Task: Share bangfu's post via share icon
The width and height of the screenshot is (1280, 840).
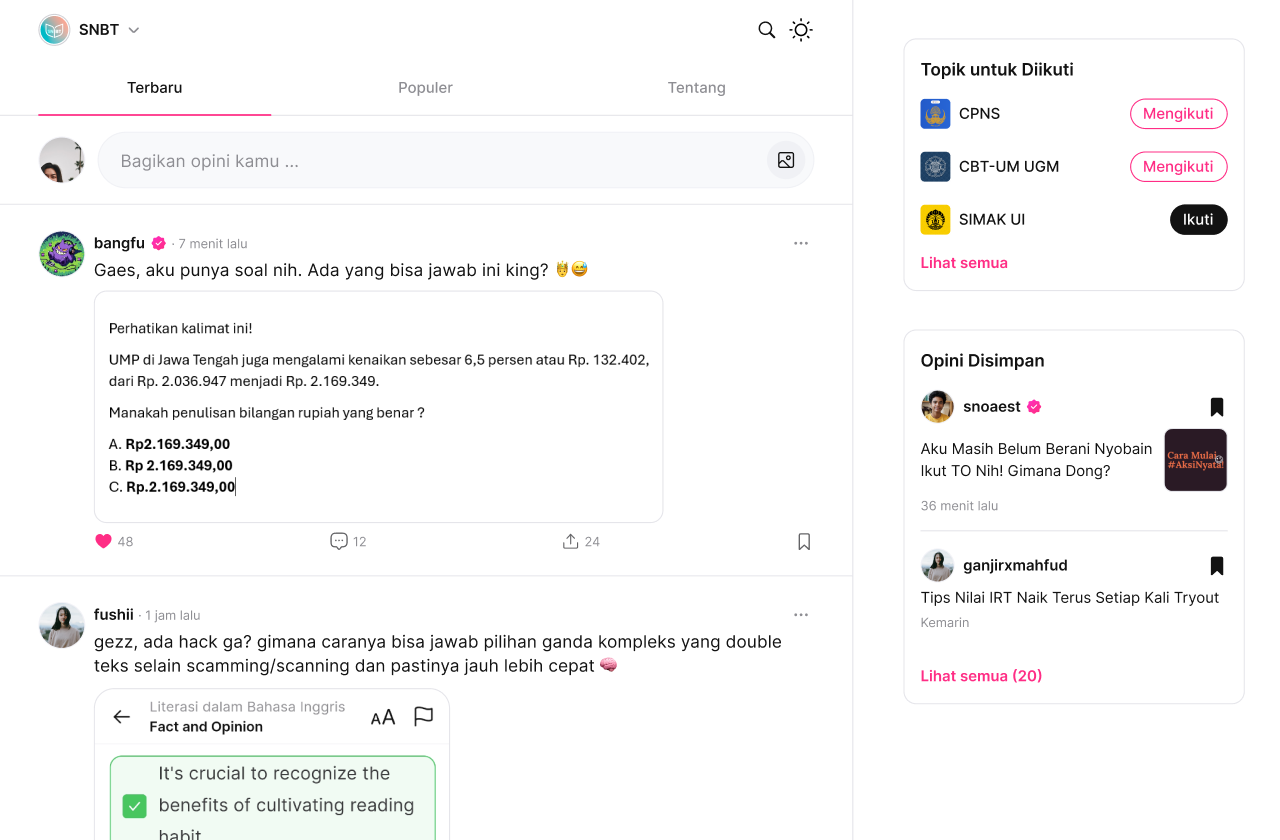Action: [x=570, y=541]
